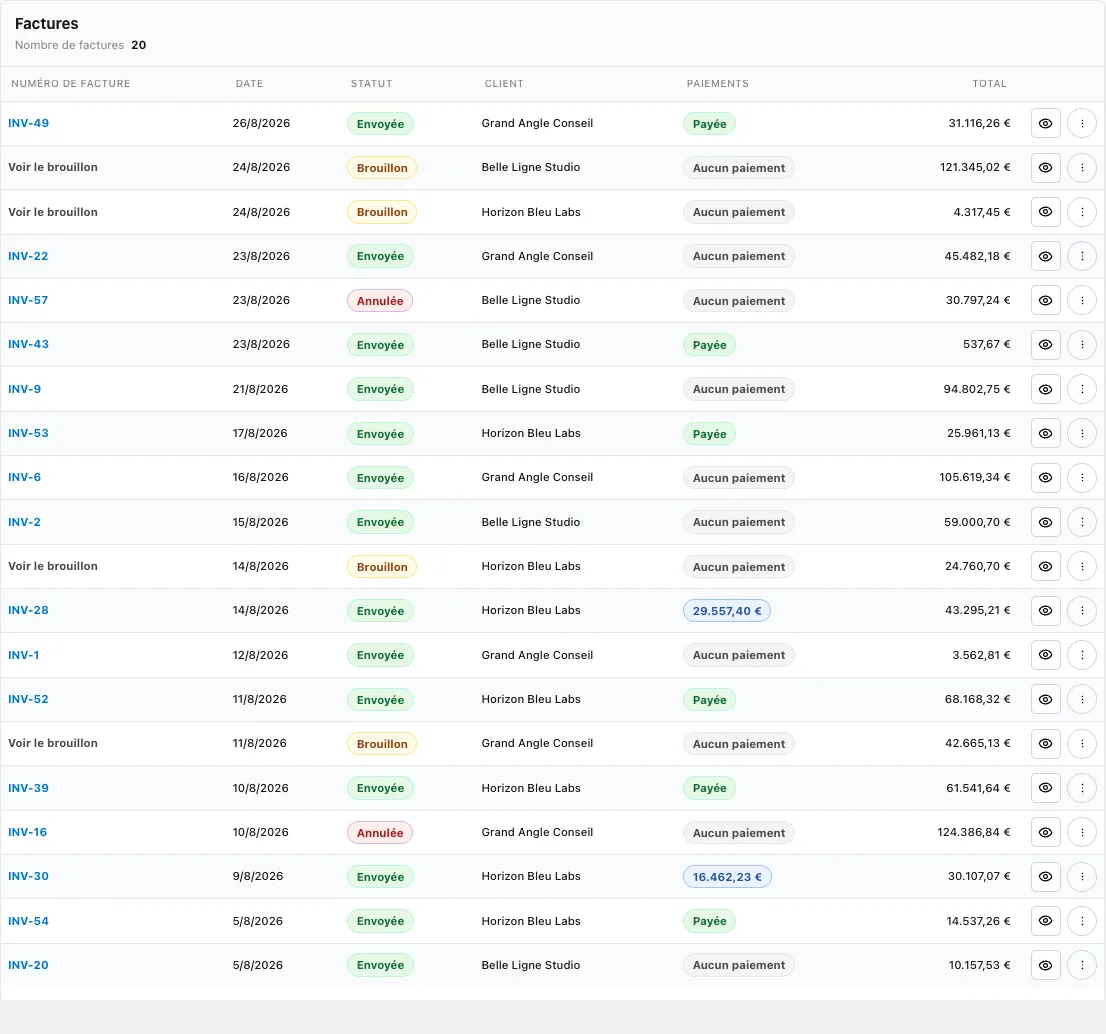Open the three-dot menu for INV-52

pyautogui.click(x=1082, y=700)
